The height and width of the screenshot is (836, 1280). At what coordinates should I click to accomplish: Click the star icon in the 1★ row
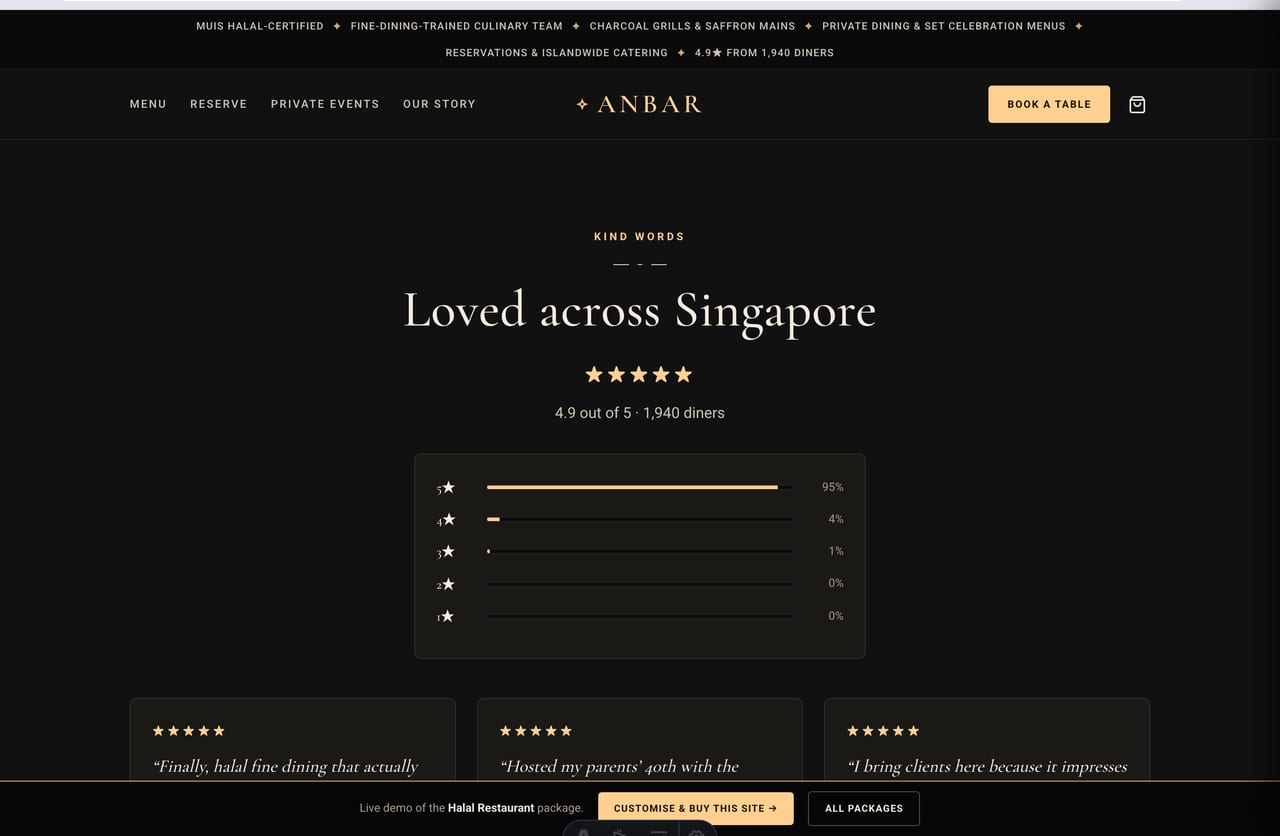tap(448, 616)
